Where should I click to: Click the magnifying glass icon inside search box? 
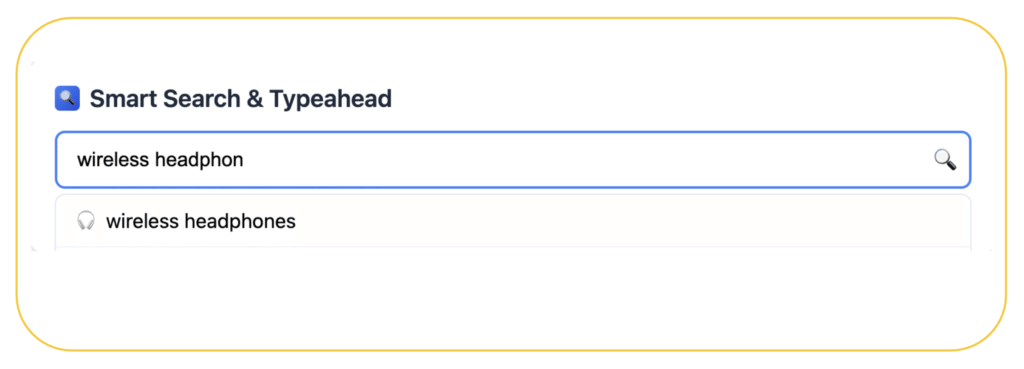pos(944,159)
